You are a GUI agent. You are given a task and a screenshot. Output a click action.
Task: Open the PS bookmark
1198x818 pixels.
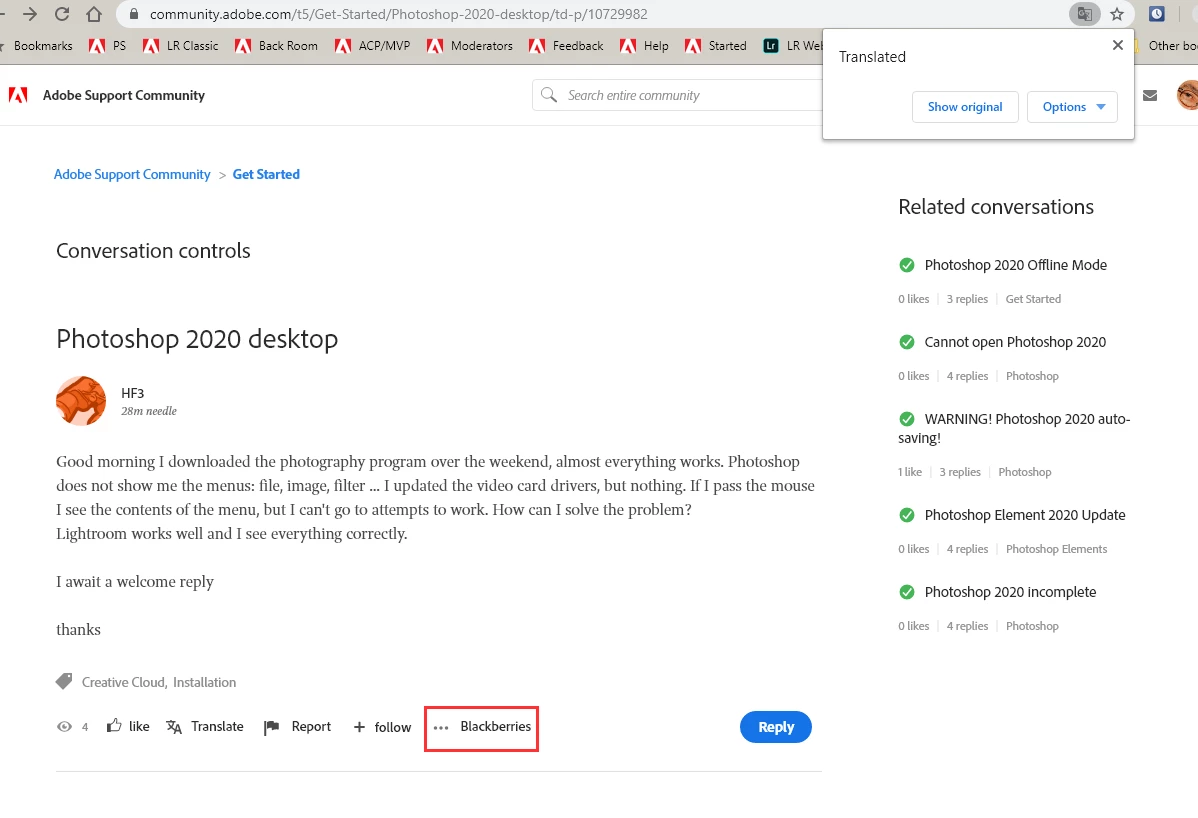108,46
